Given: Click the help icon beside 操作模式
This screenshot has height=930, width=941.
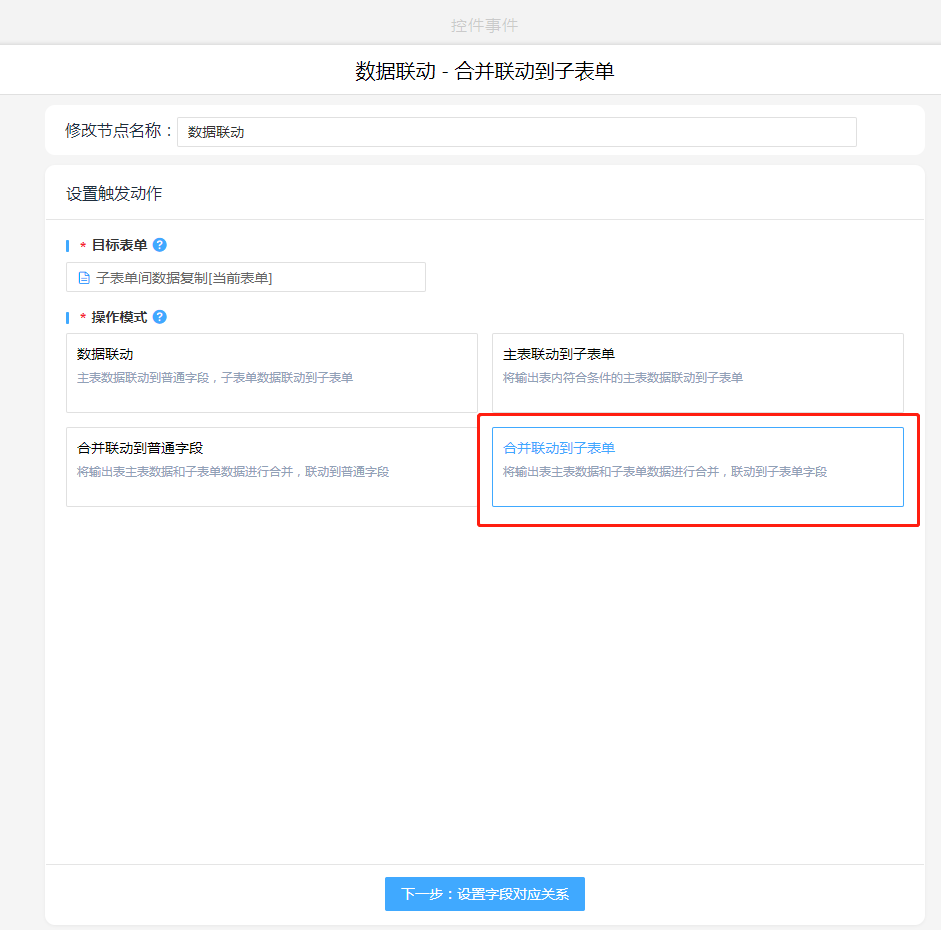Looking at the screenshot, I should tap(160, 317).
